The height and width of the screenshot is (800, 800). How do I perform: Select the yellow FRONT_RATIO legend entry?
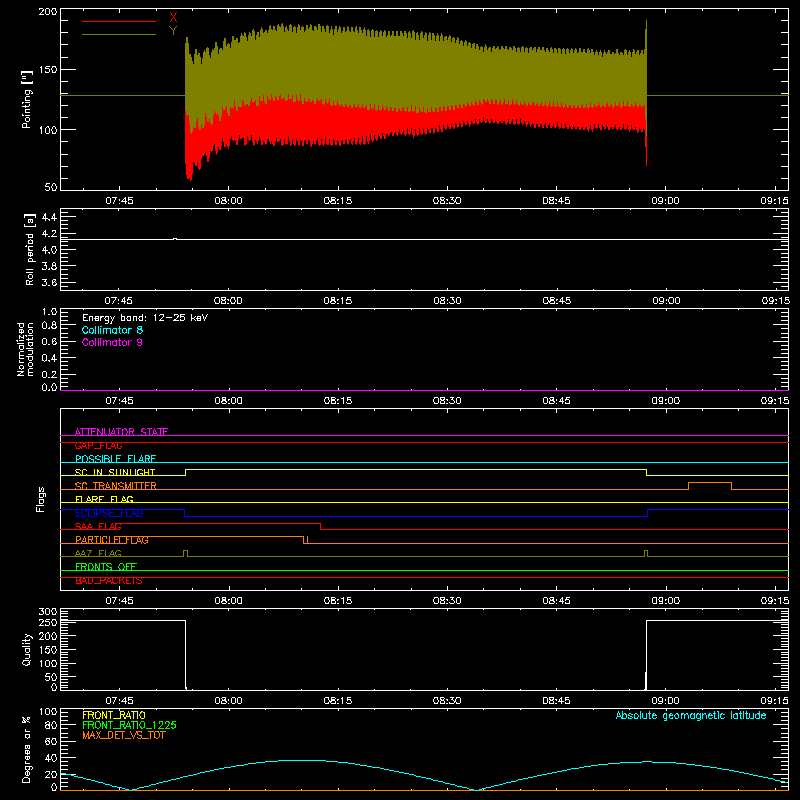(114, 715)
